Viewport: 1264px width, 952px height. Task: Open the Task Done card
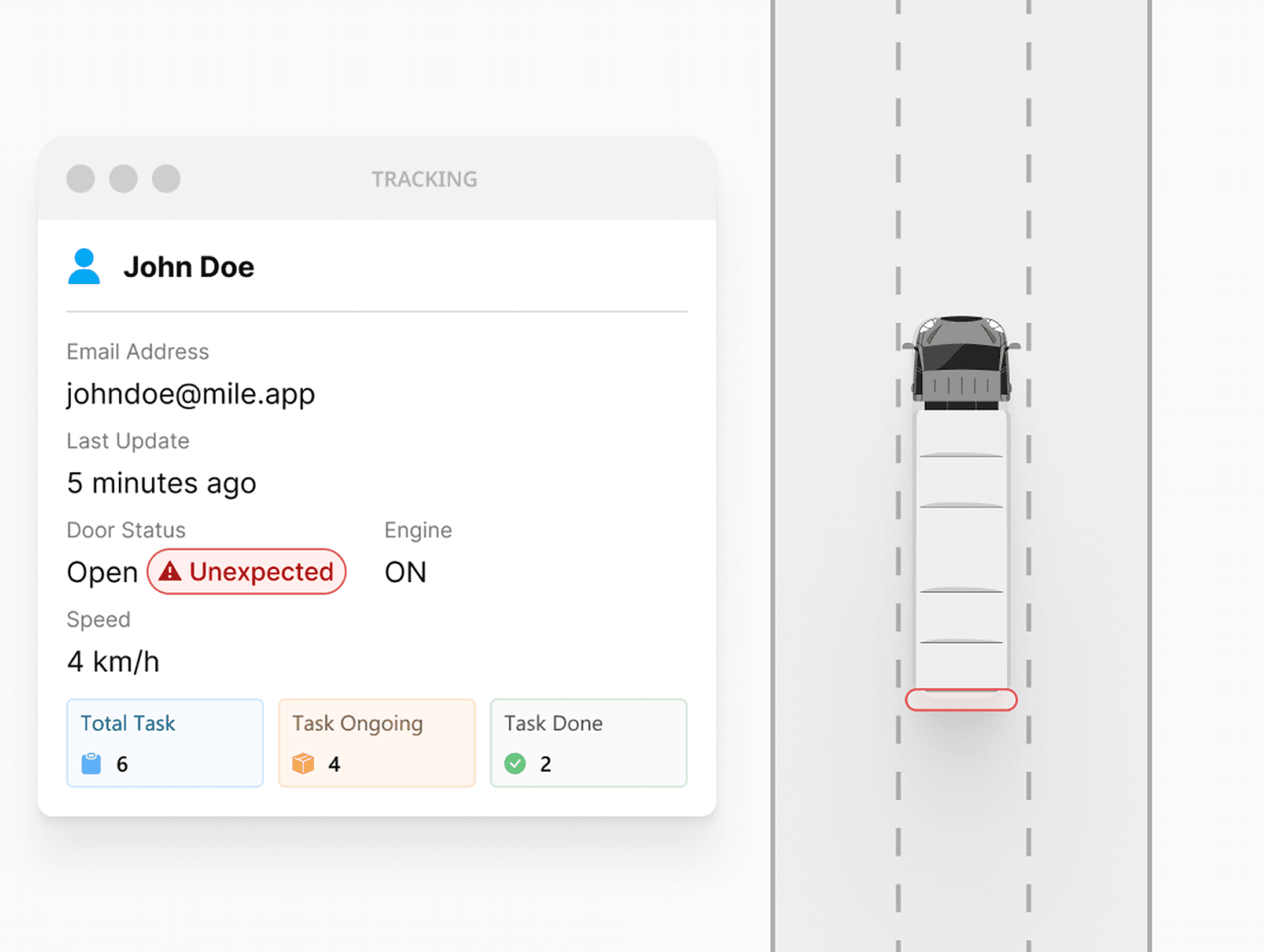(x=589, y=743)
